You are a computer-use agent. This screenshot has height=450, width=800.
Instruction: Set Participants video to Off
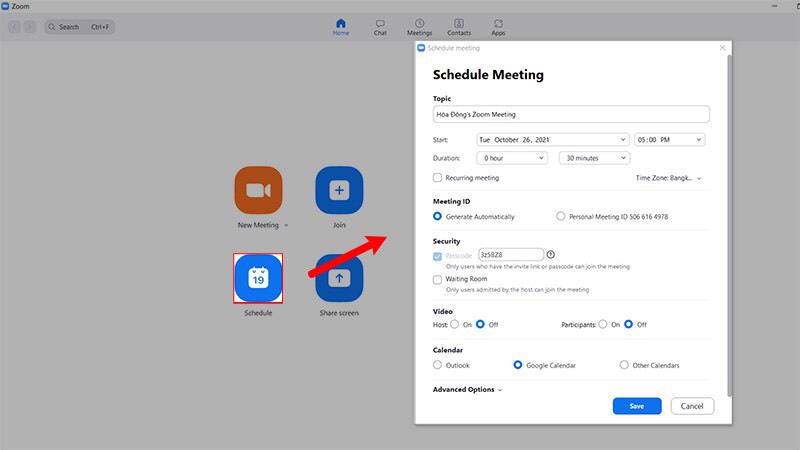click(x=629, y=324)
